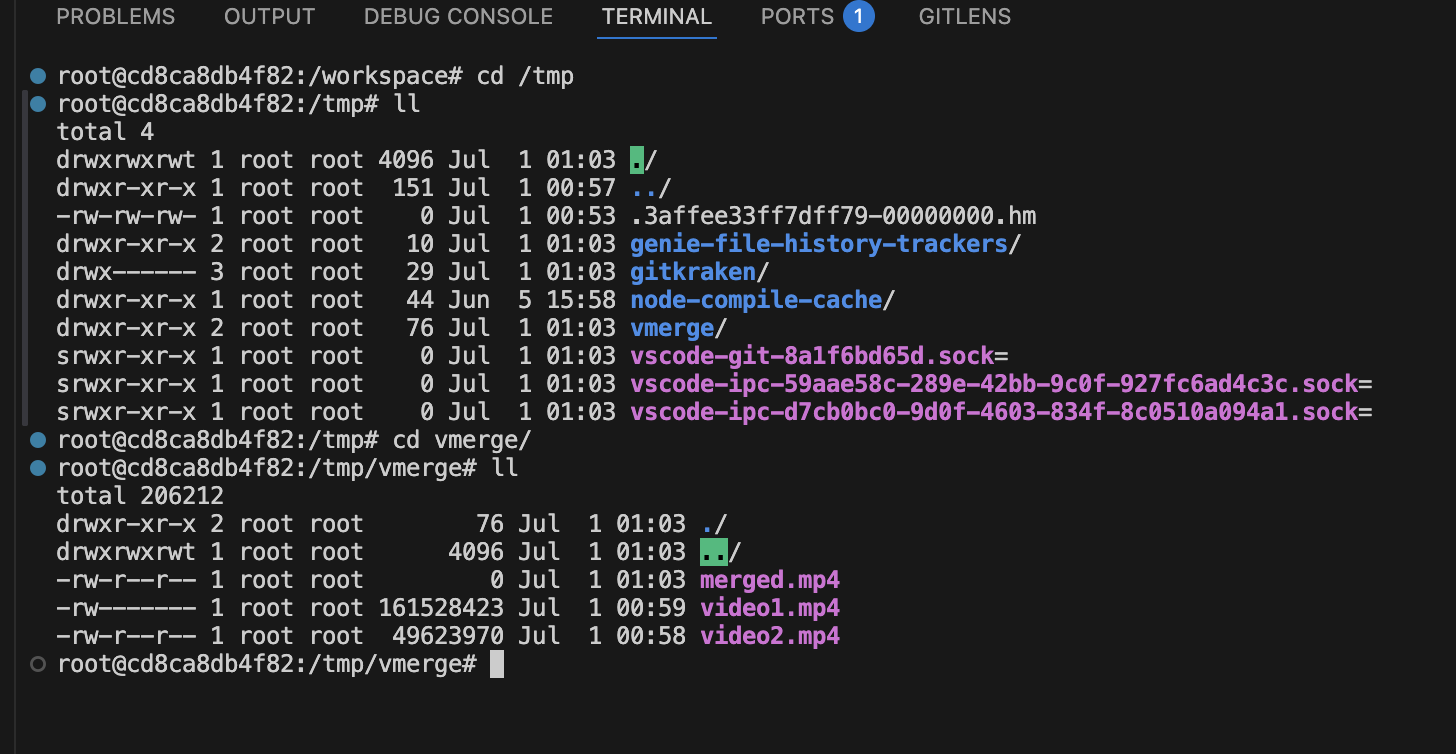The image size is (1456, 754).
Task: Click the 'cd /tmp' command text
Action: 525,76
